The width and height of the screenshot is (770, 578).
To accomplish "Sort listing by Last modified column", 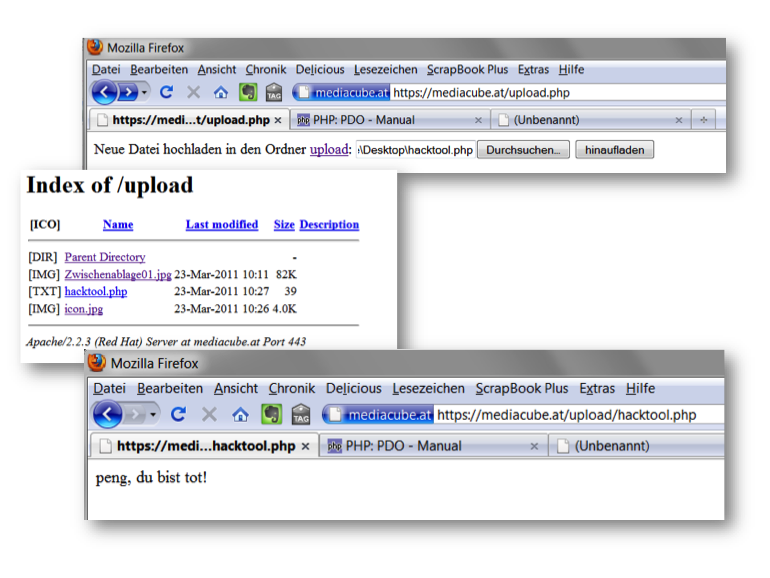I will point(221,224).
